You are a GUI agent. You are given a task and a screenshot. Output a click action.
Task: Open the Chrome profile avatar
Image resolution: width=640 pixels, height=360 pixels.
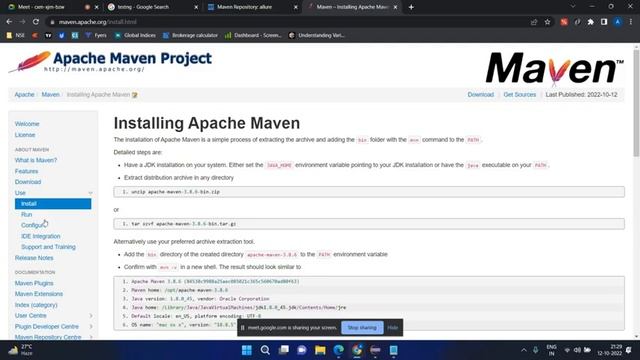618,22
